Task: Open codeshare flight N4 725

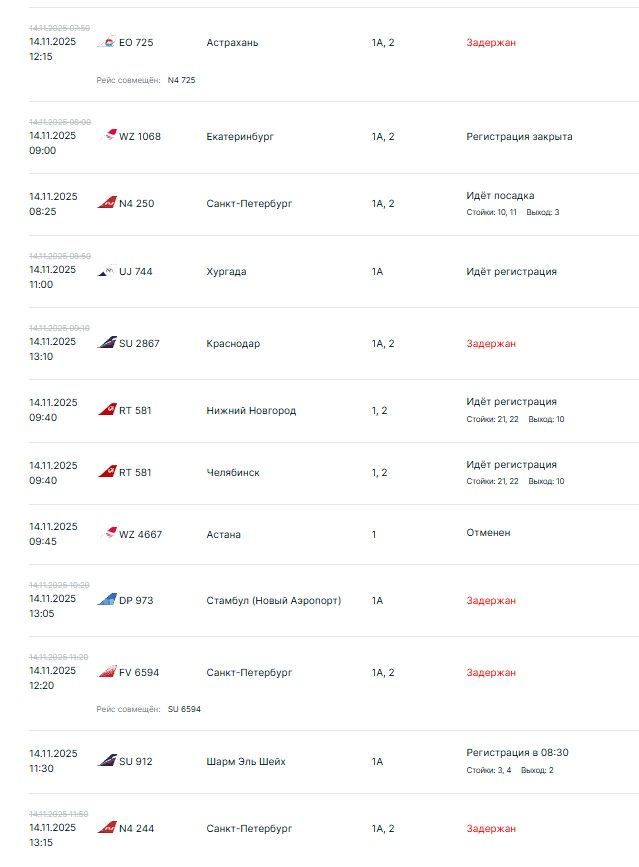Action: coord(181,80)
